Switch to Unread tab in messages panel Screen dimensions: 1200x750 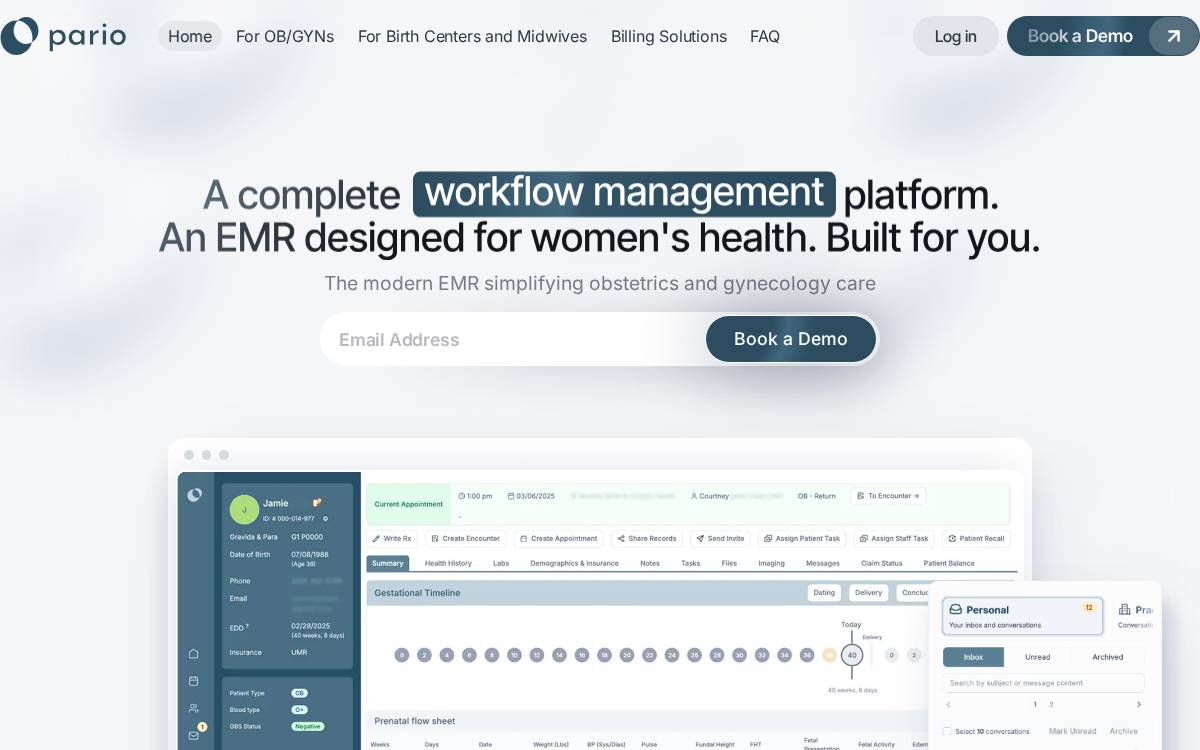pyautogui.click(x=1037, y=657)
